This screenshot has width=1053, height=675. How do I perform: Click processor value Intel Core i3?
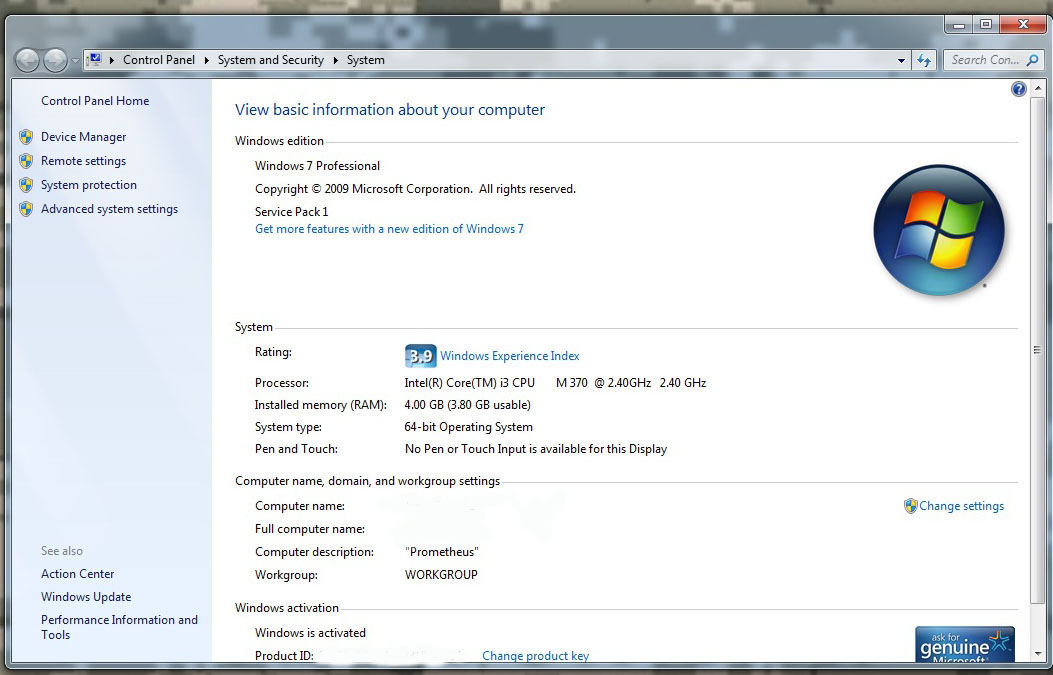click(555, 383)
